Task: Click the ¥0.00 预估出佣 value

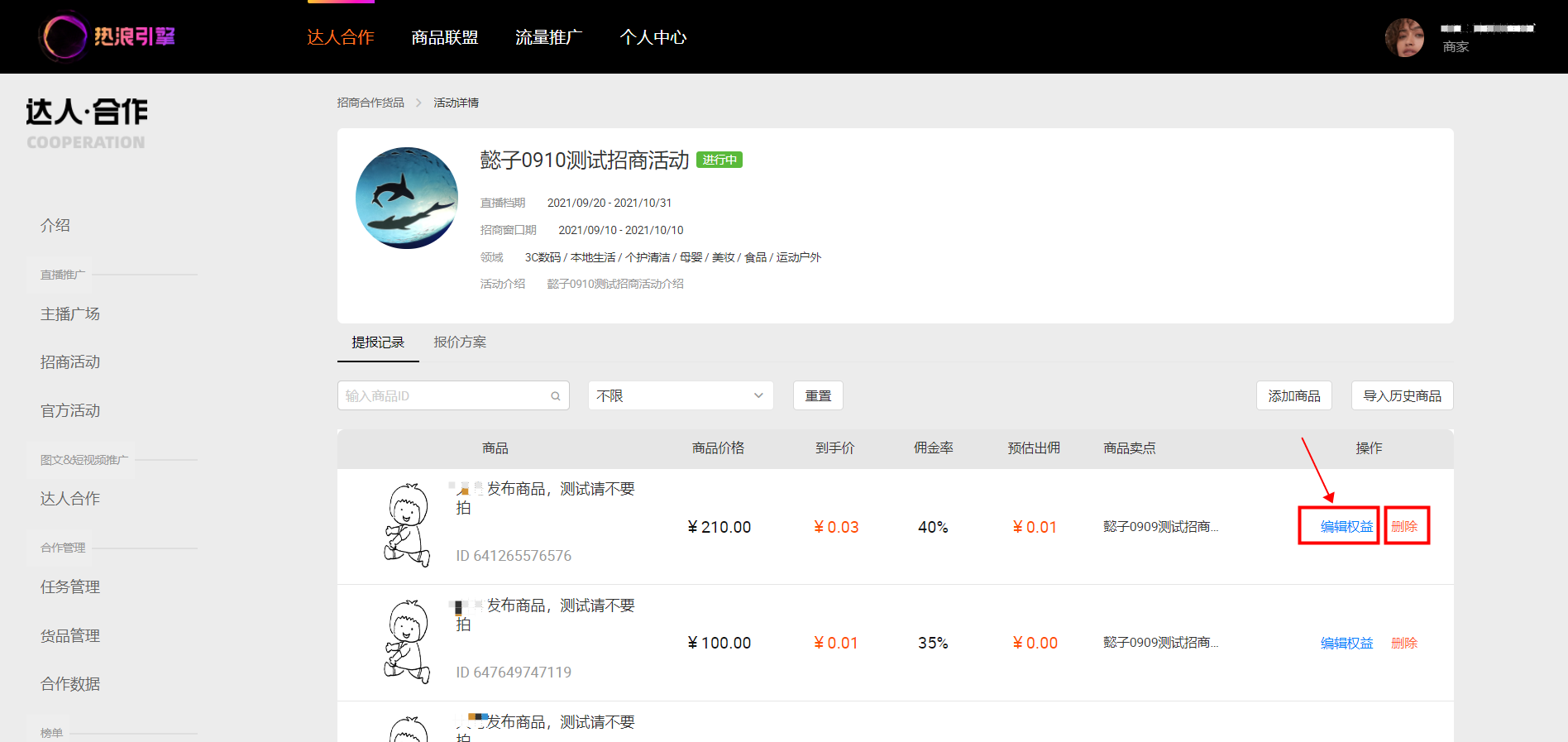Action: coord(1035,643)
